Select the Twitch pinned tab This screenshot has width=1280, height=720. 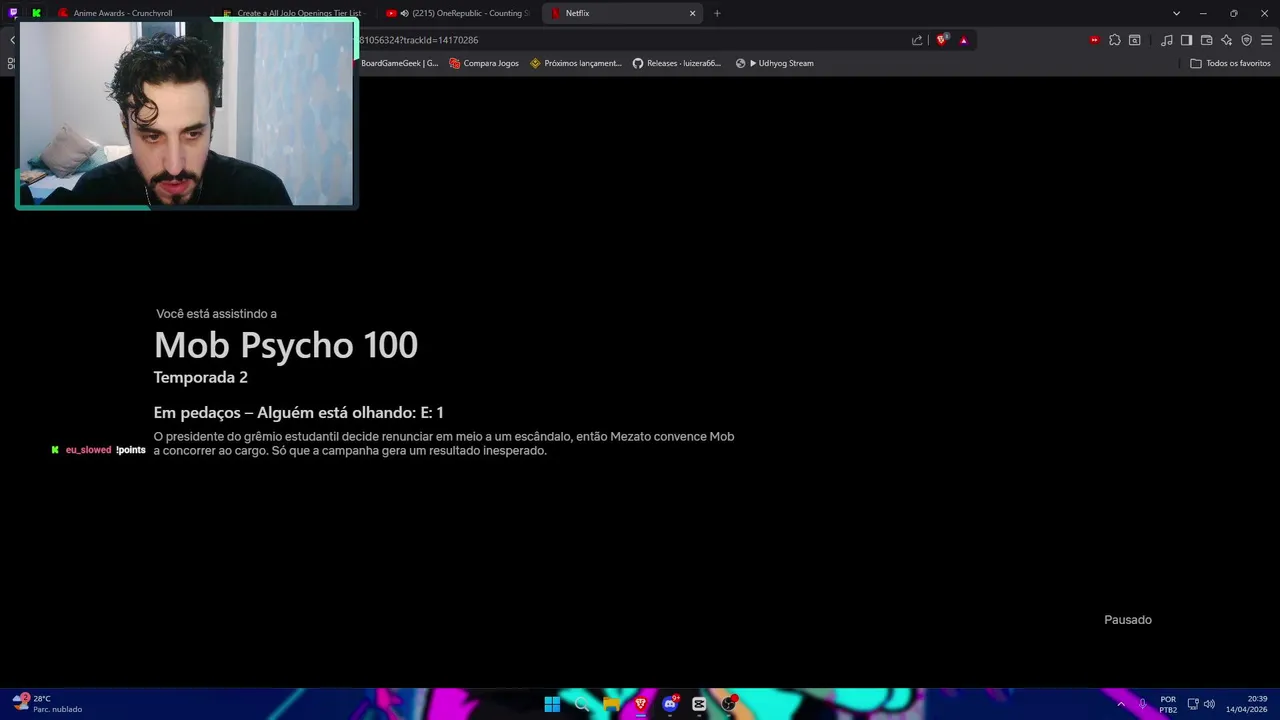13,13
